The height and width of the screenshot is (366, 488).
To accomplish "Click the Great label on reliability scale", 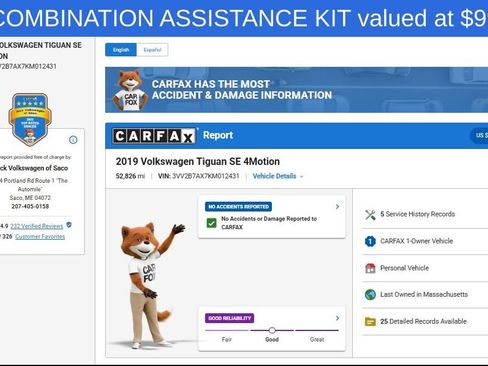I will [317, 340].
